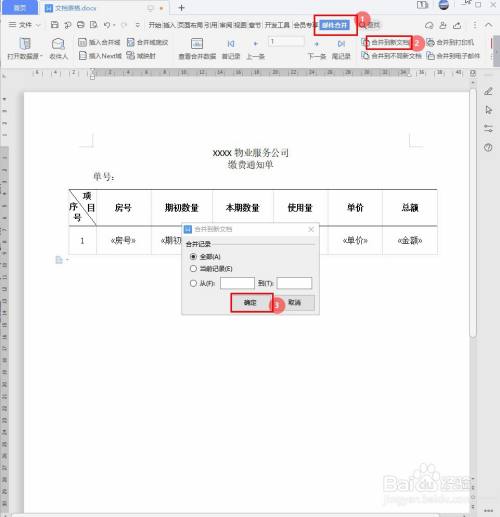
Task: Go to Next Record (下一条)
Action: pos(317,49)
